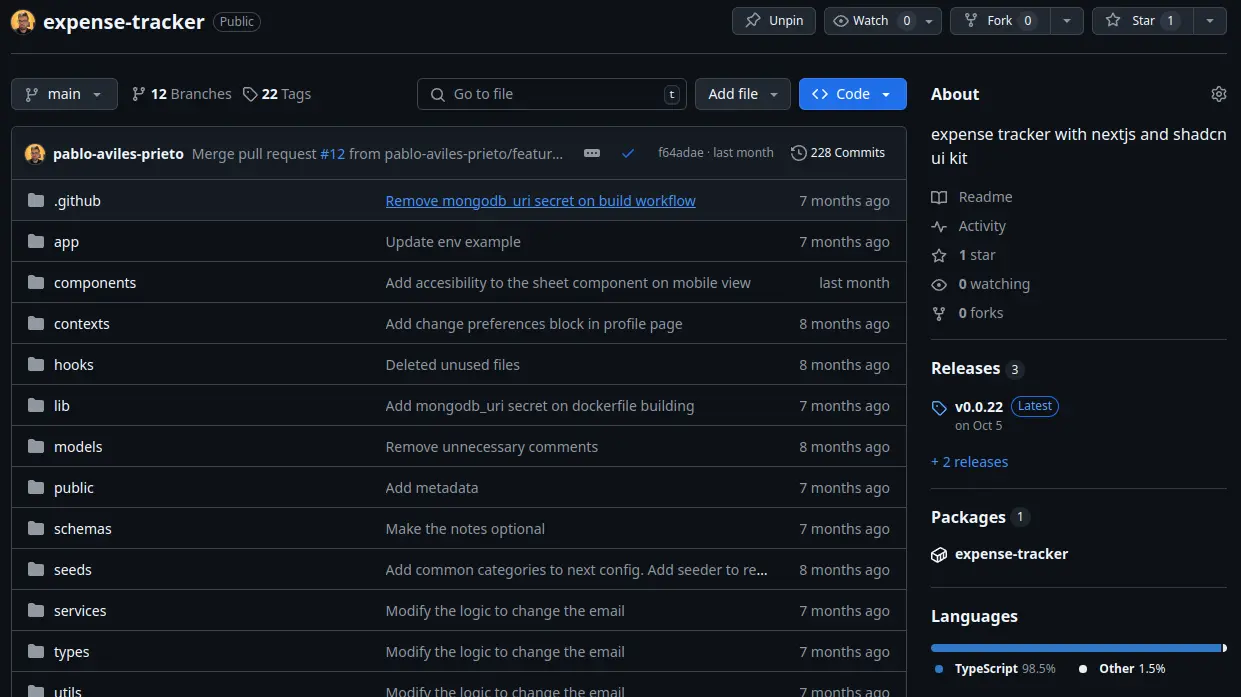Viewport: 1241px width, 697px height.
Task: Click the TypeScript language bar
Action: point(1075,648)
